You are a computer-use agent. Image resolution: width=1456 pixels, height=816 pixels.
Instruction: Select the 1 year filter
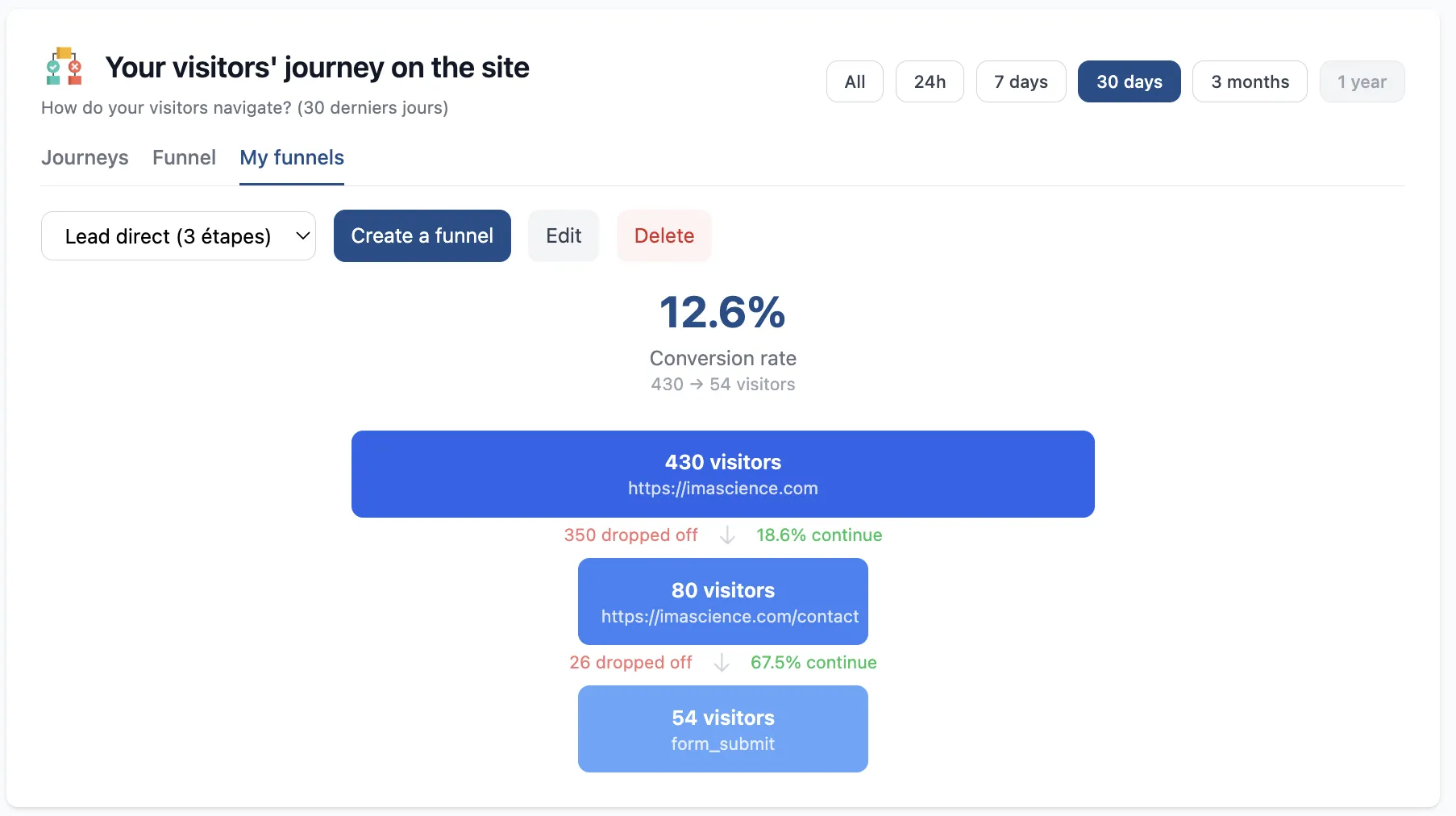click(1361, 81)
